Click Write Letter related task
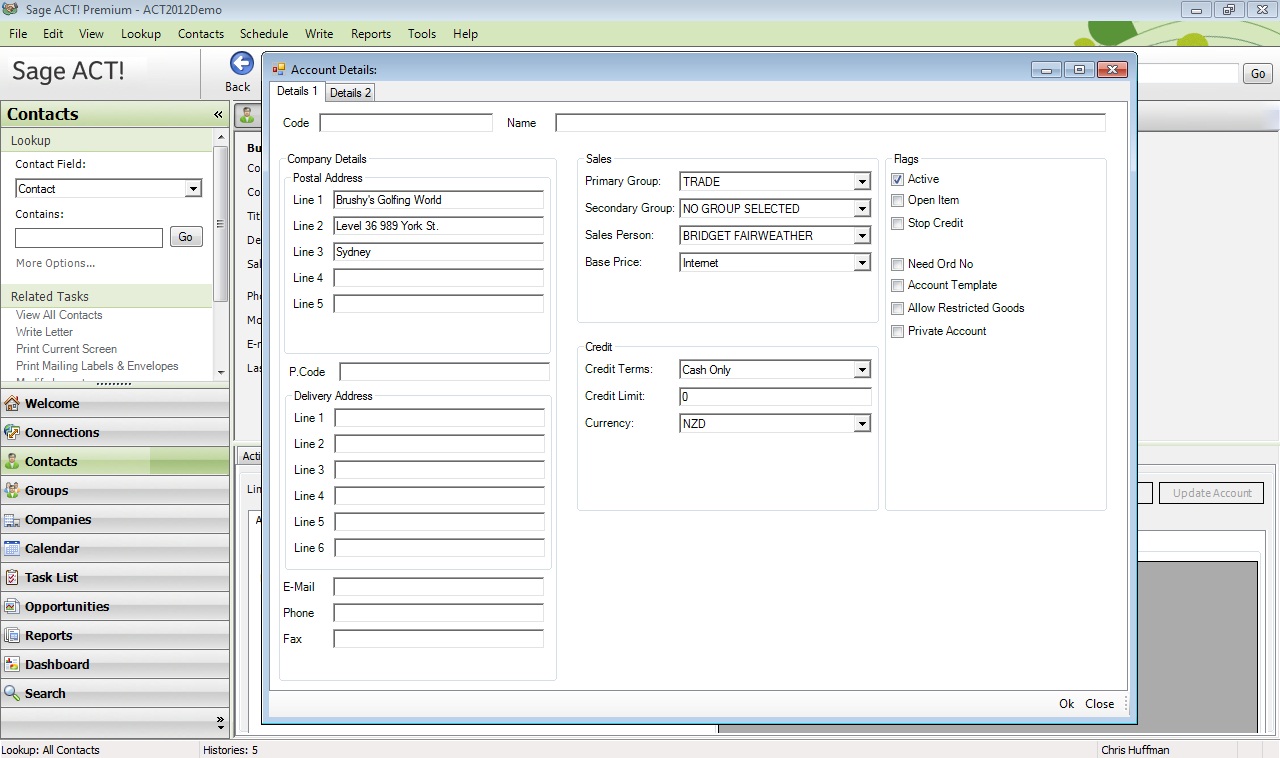Image resolution: width=1280 pixels, height=758 pixels. coord(44,332)
